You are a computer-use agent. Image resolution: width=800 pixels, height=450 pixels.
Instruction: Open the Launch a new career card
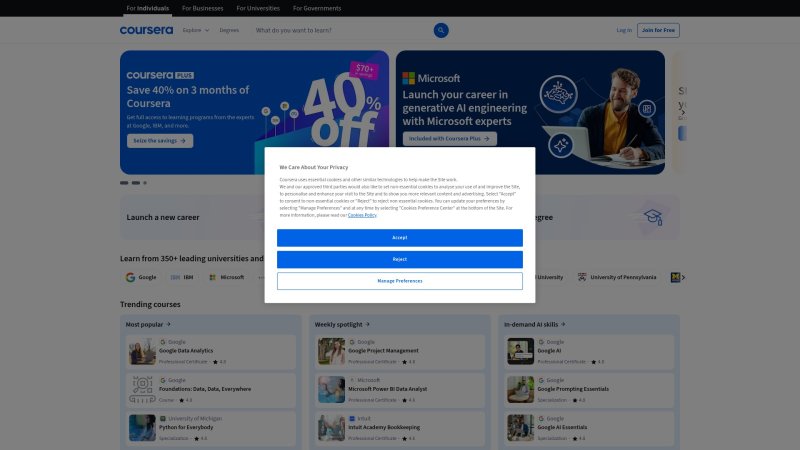[192, 217]
